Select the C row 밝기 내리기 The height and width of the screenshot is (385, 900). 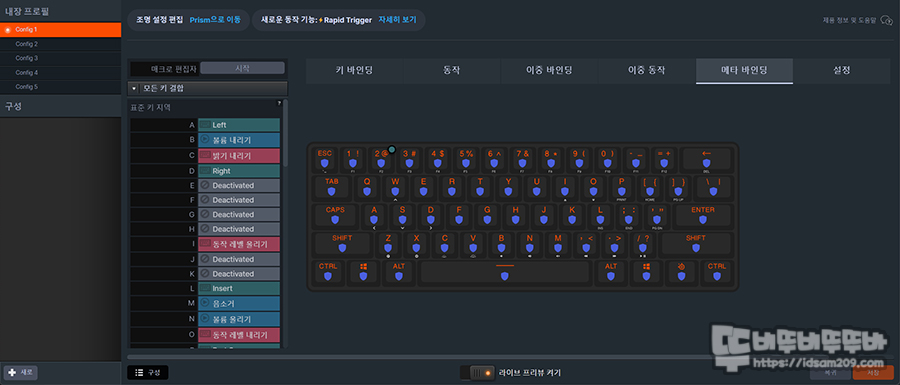pos(205,155)
